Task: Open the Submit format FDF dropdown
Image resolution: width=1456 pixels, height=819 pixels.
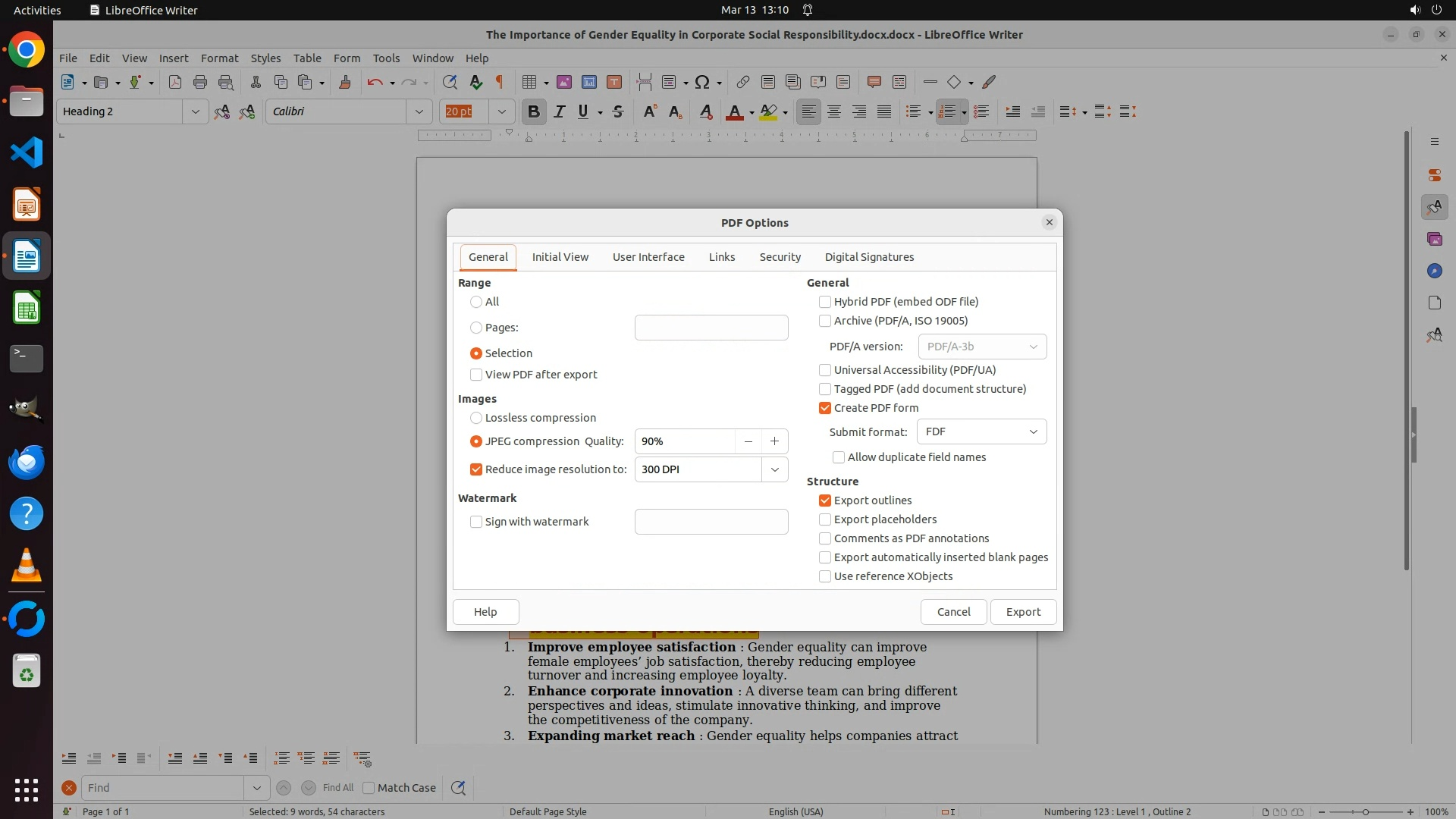Action: (x=981, y=431)
